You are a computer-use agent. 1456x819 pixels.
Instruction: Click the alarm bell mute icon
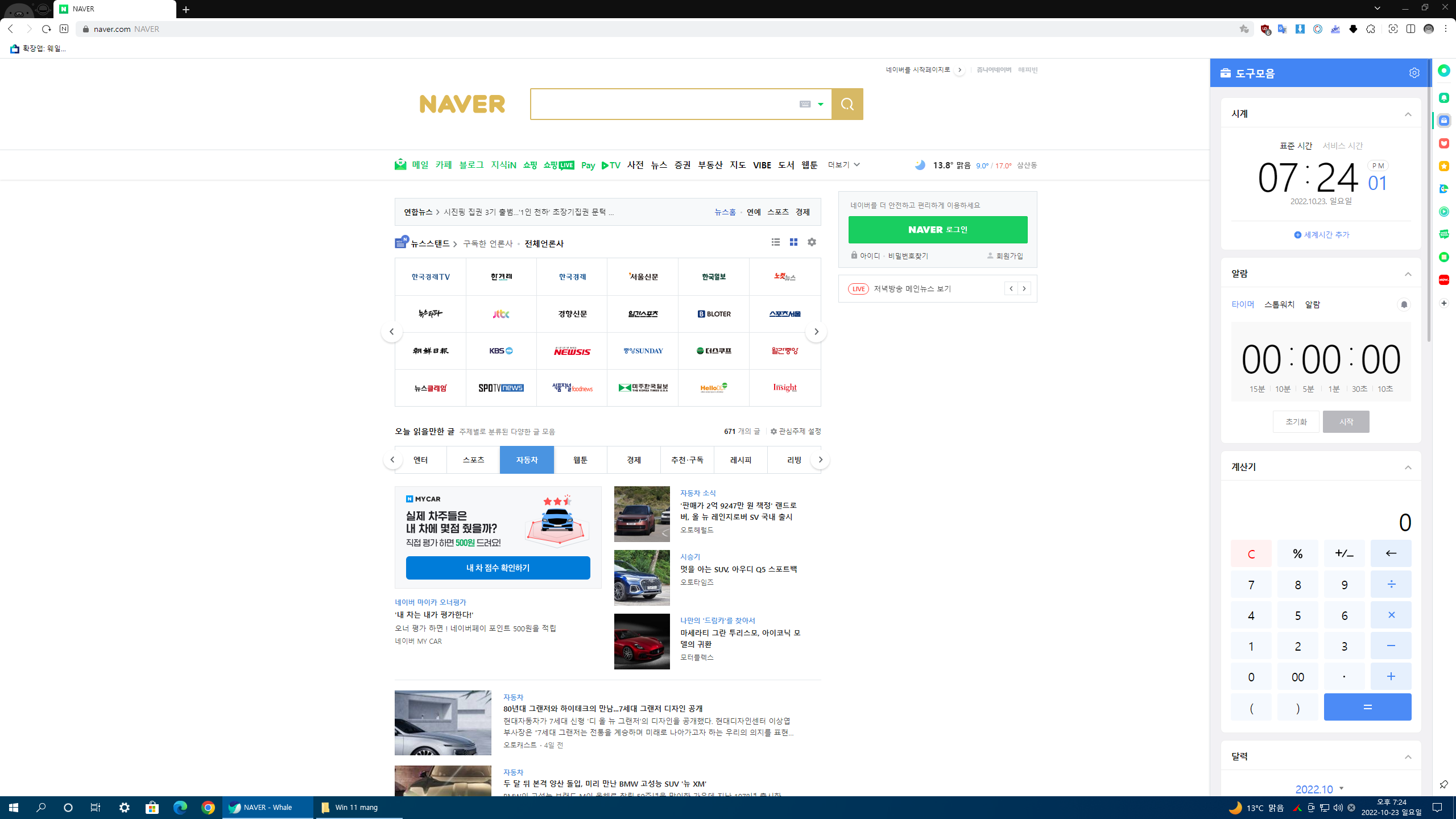(x=1404, y=305)
